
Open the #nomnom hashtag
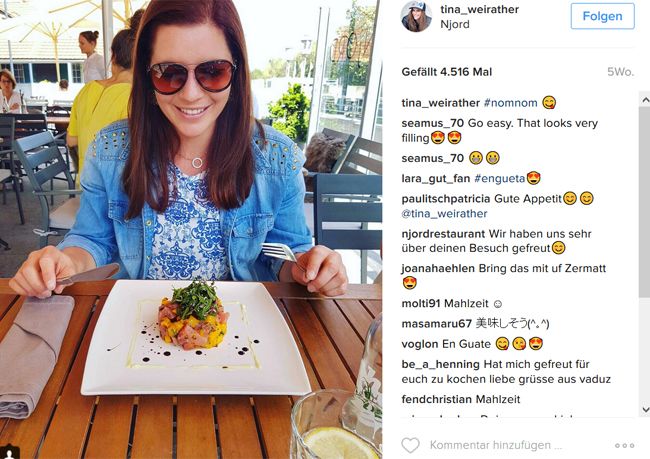pyautogui.click(x=510, y=103)
